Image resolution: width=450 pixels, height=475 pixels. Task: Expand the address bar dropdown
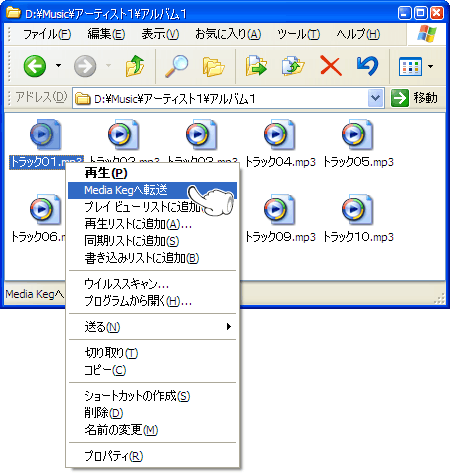point(375,98)
